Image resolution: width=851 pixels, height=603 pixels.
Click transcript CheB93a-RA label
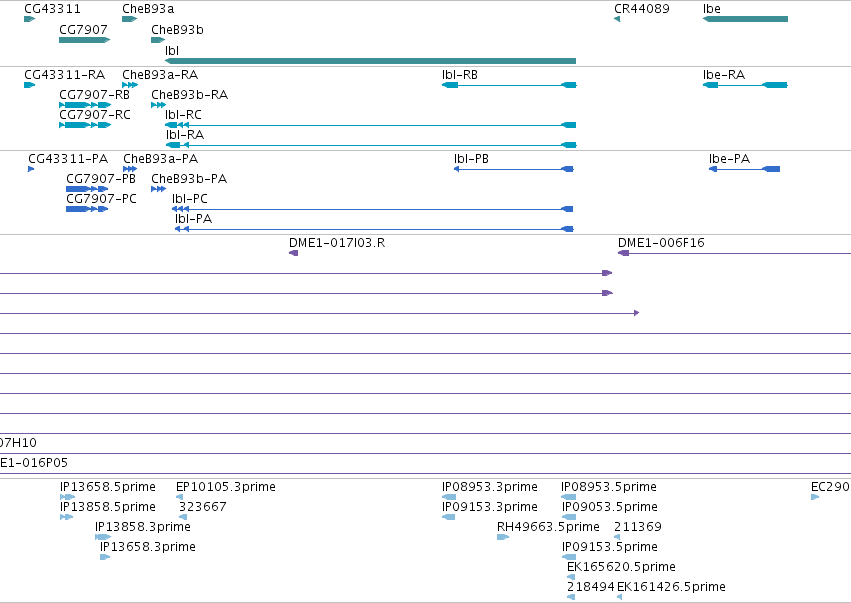point(160,75)
